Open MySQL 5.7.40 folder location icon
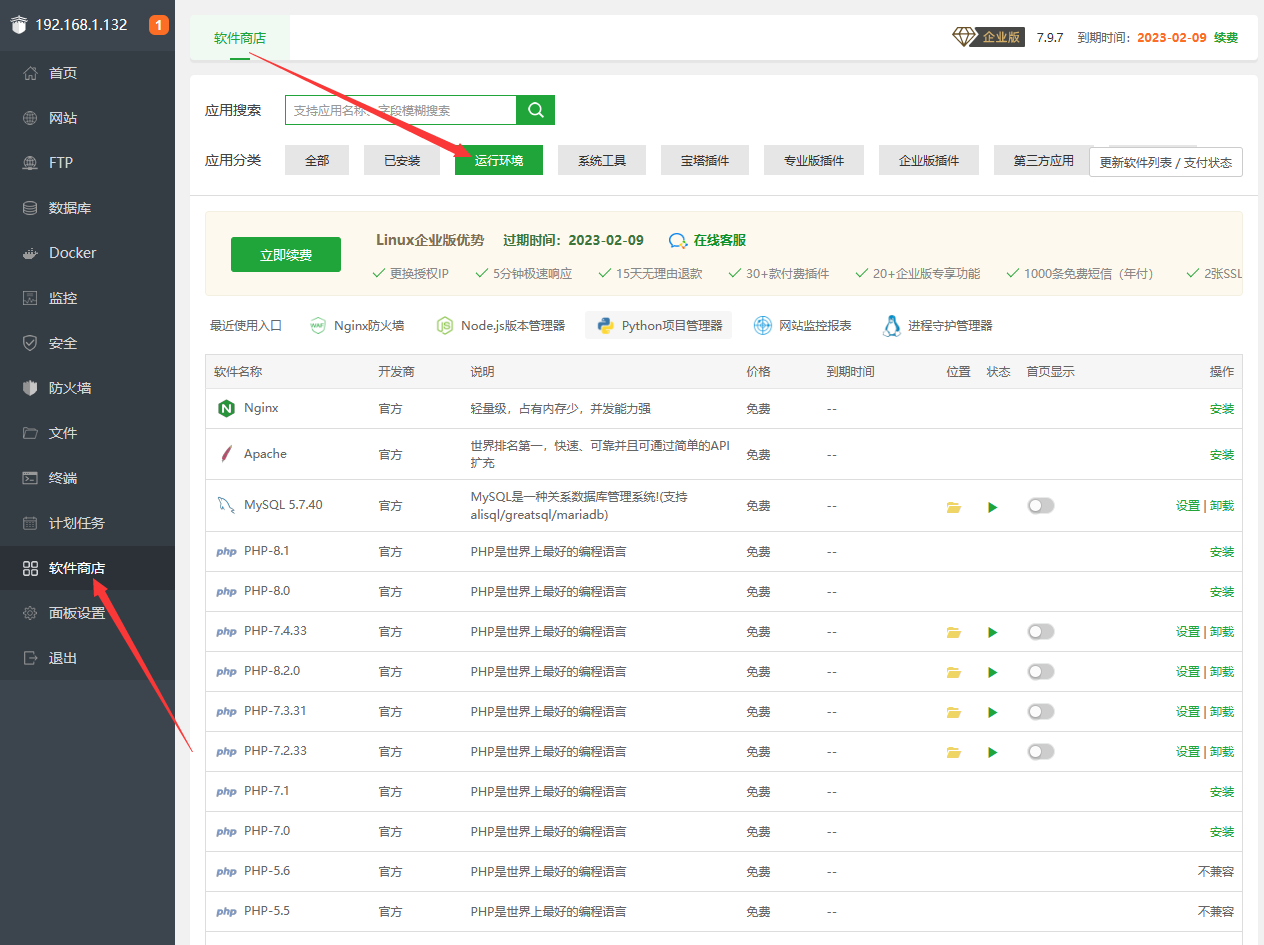Screen dimensions: 1264x945 [954, 507]
